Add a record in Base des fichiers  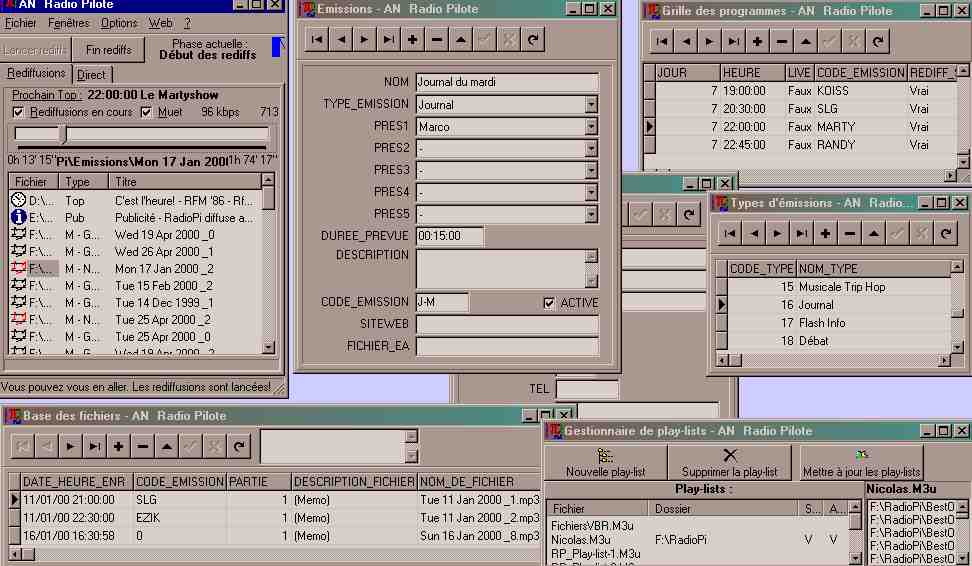[x=118, y=446]
